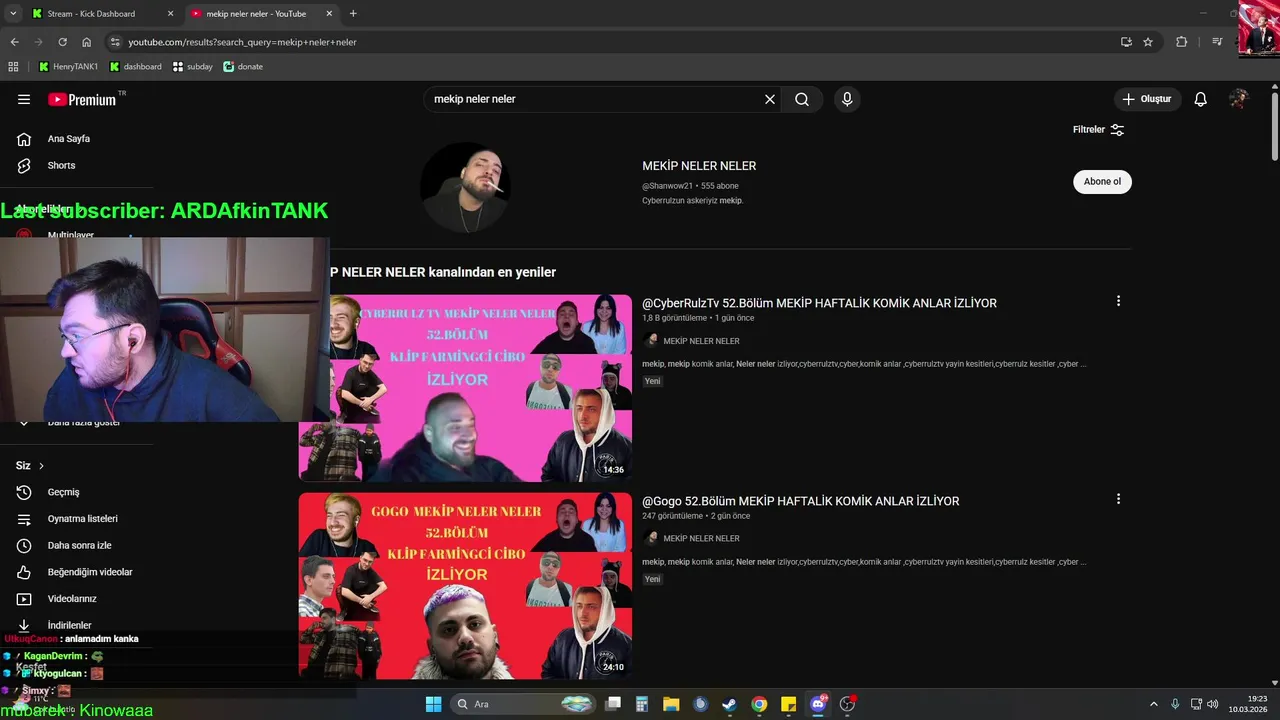Go back with browser back arrow
The height and width of the screenshot is (720, 1280).
tap(14, 42)
